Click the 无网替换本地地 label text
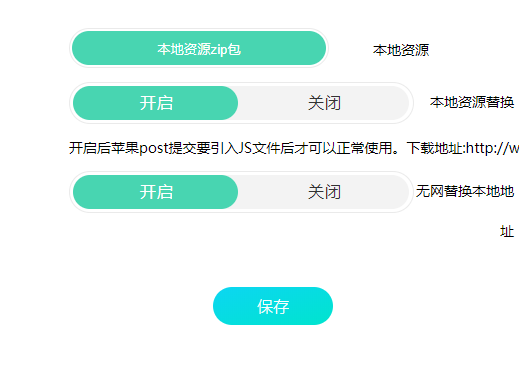This screenshot has height=388, width=519. click(465, 191)
